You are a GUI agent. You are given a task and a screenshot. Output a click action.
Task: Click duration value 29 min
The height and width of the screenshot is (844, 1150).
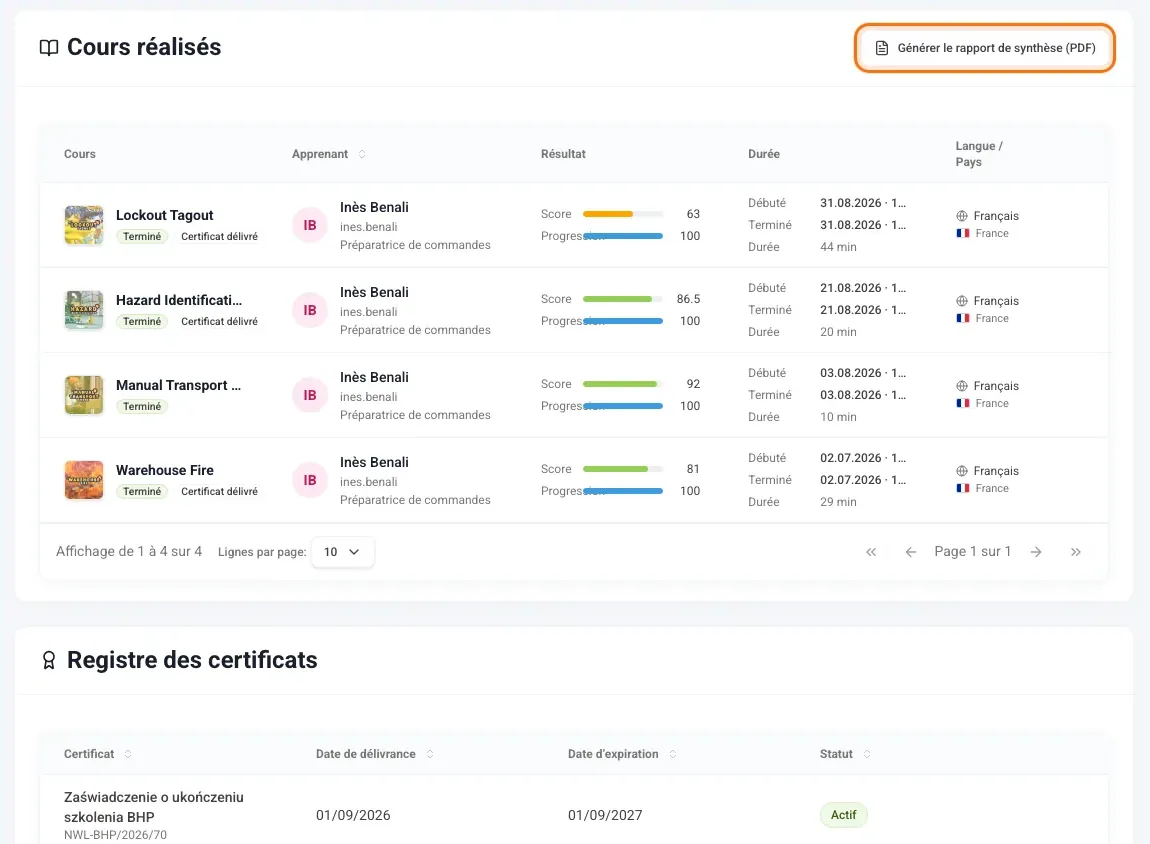tap(838, 502)
